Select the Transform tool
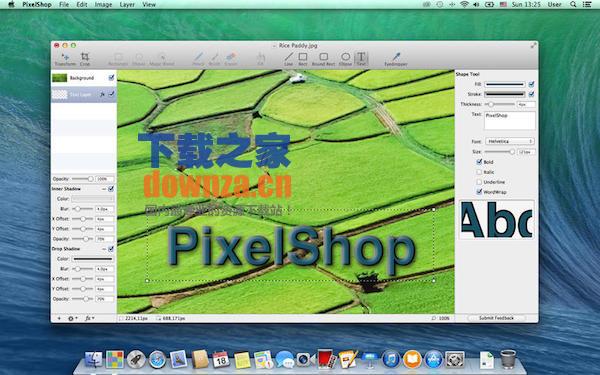The width and height of the screenshot is (600, 375). (x=65, y=59)
